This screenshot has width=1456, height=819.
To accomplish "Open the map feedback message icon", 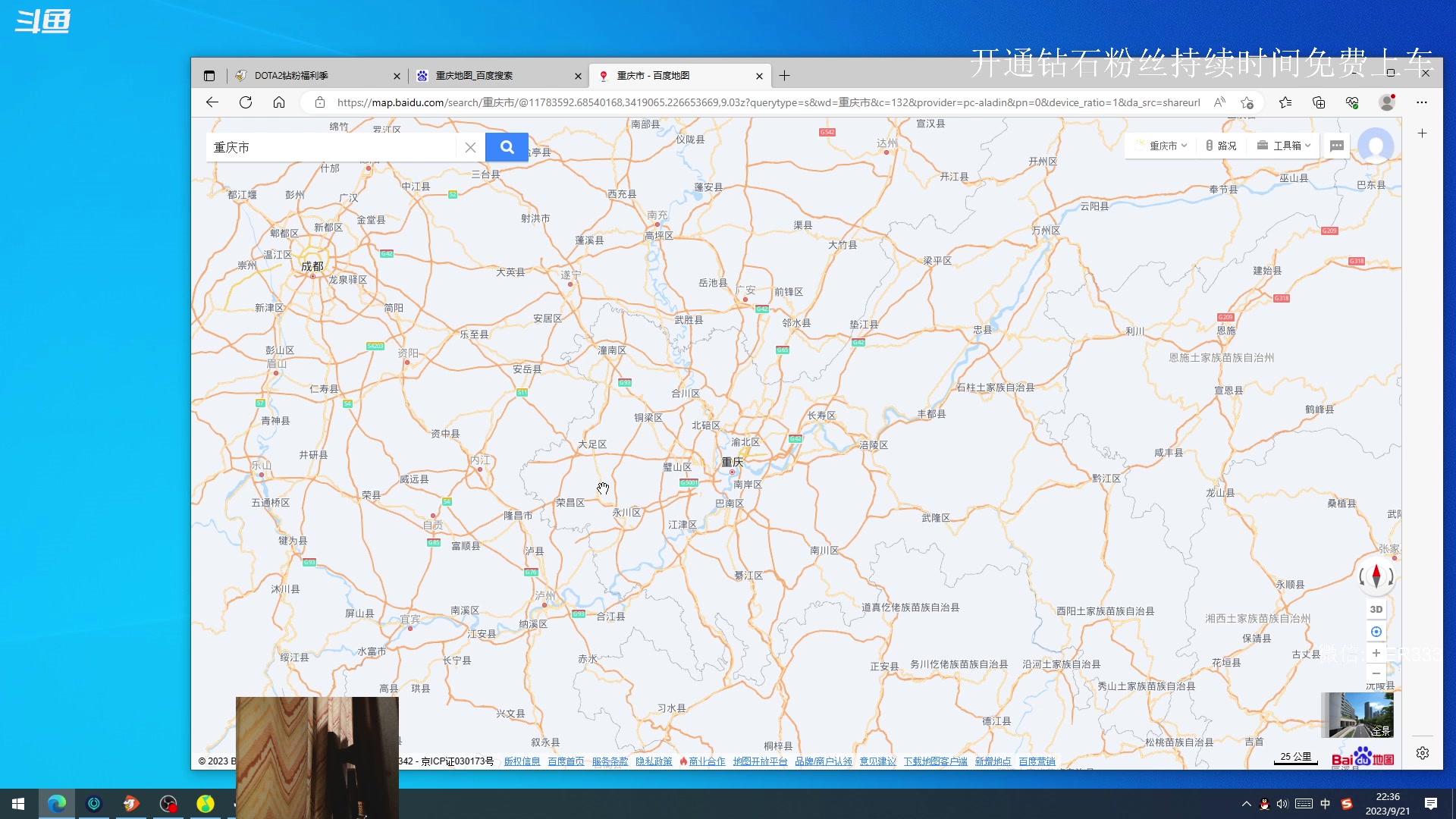I will point(1337,146).
